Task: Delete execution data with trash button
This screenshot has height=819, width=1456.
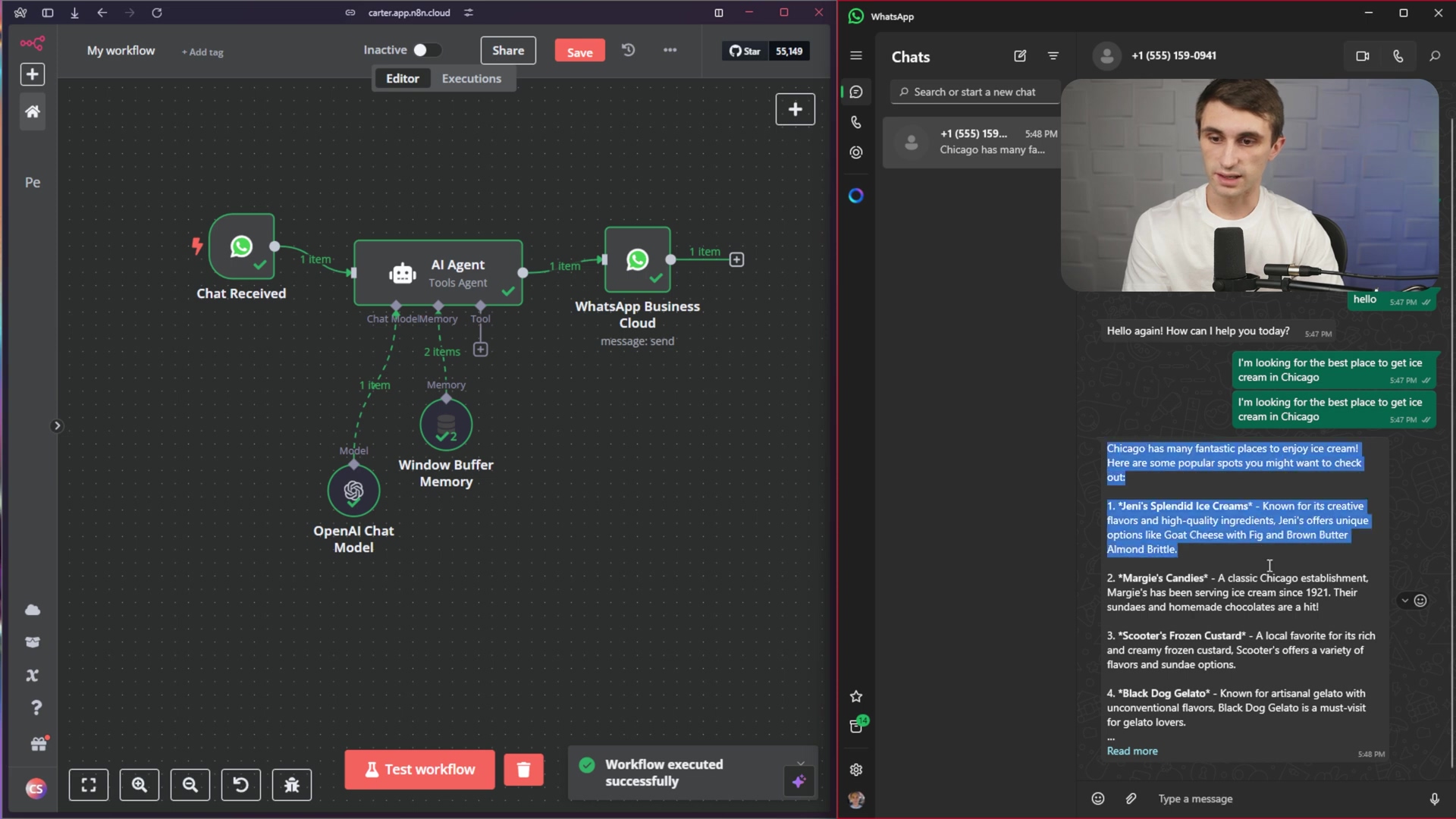Action: 523,770
